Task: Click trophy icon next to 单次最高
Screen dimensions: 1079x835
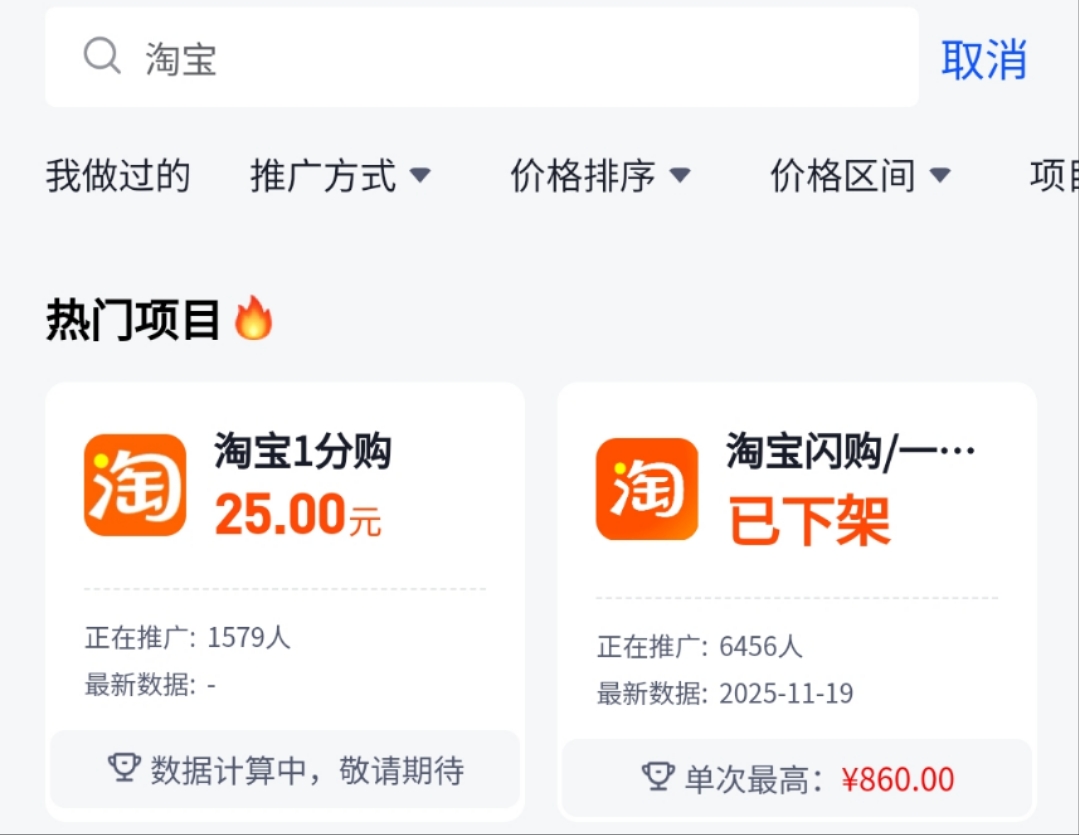Action: tap(657, 777)
